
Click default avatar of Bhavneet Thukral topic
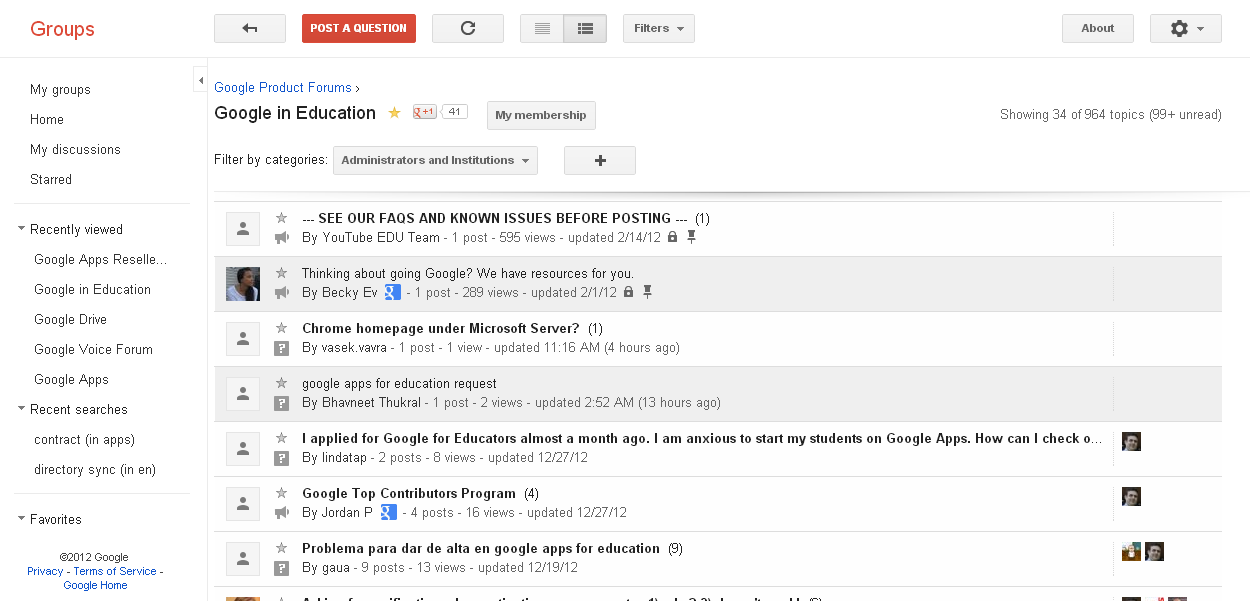tap(243, 394)
